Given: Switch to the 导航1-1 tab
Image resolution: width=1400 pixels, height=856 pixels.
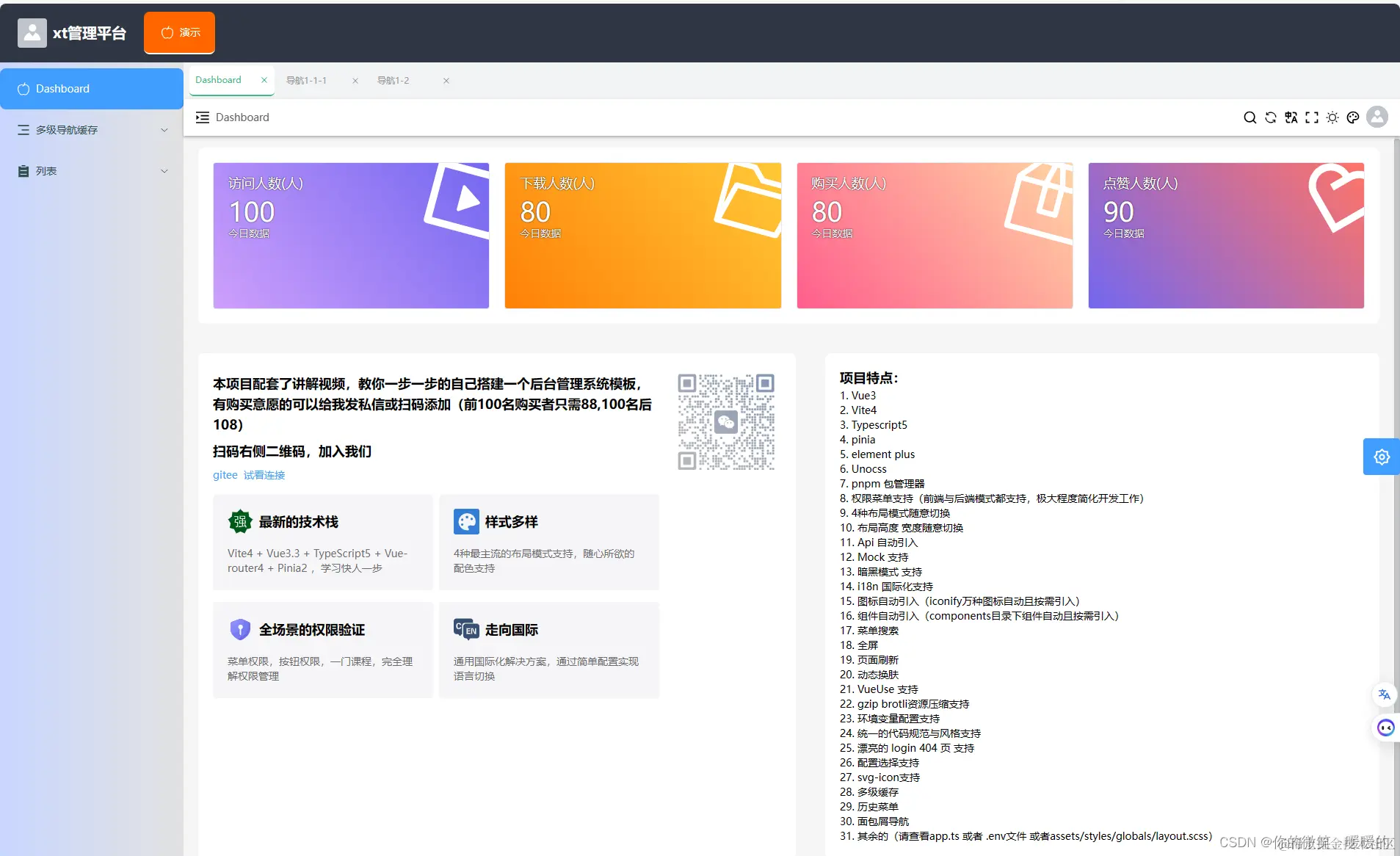Looking at the screenshot, I should [x=307, y=80].
